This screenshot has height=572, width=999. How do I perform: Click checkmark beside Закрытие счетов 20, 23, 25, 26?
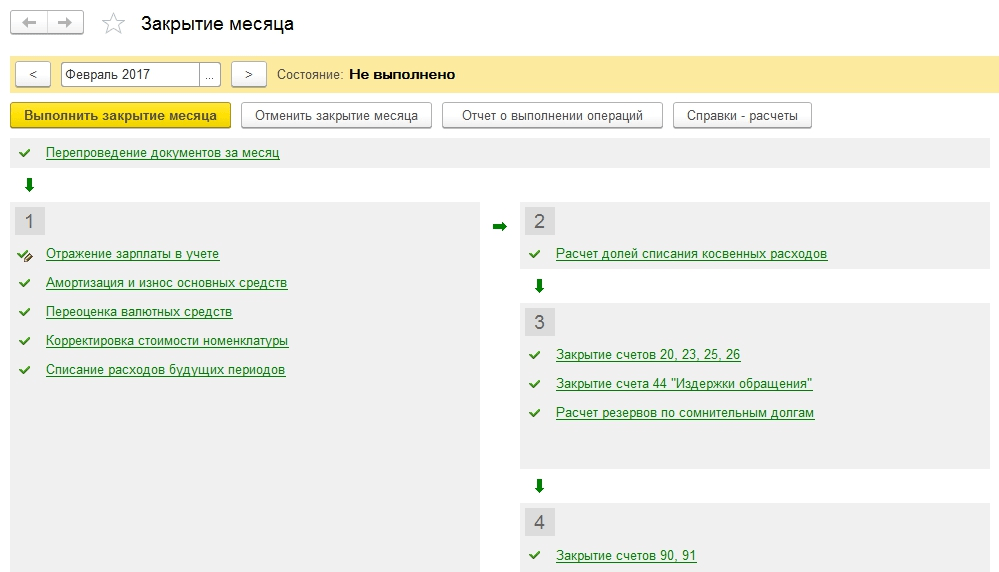[534, 355]
